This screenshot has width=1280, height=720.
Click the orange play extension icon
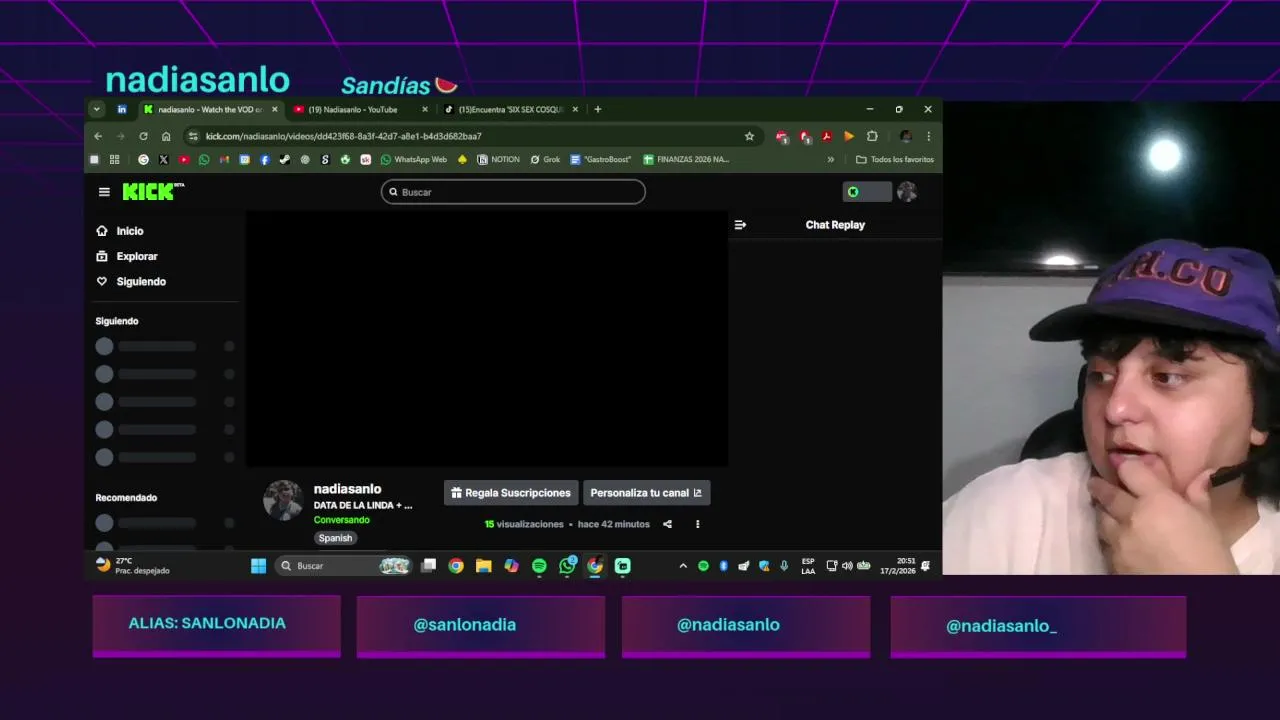849,136
